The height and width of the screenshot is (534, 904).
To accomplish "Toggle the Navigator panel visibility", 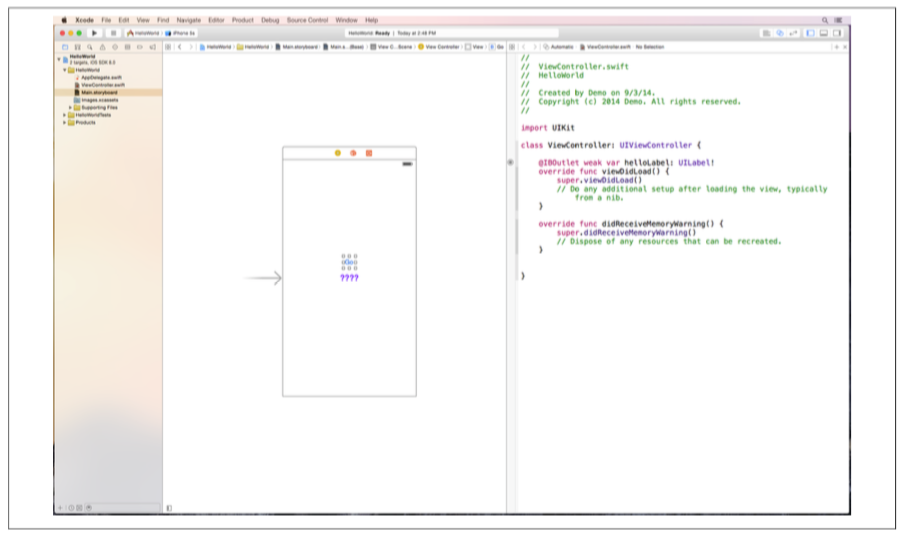I will pos(810,33).
